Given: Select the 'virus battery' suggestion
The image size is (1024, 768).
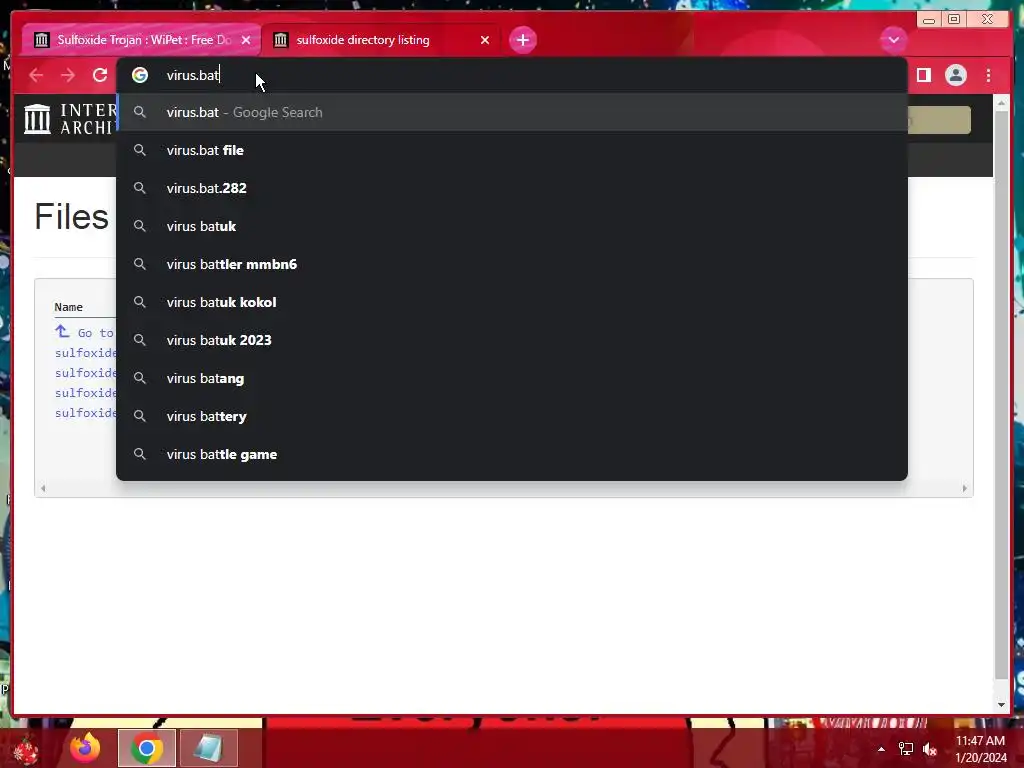Looking at the screenshot, I should [511, 416].
